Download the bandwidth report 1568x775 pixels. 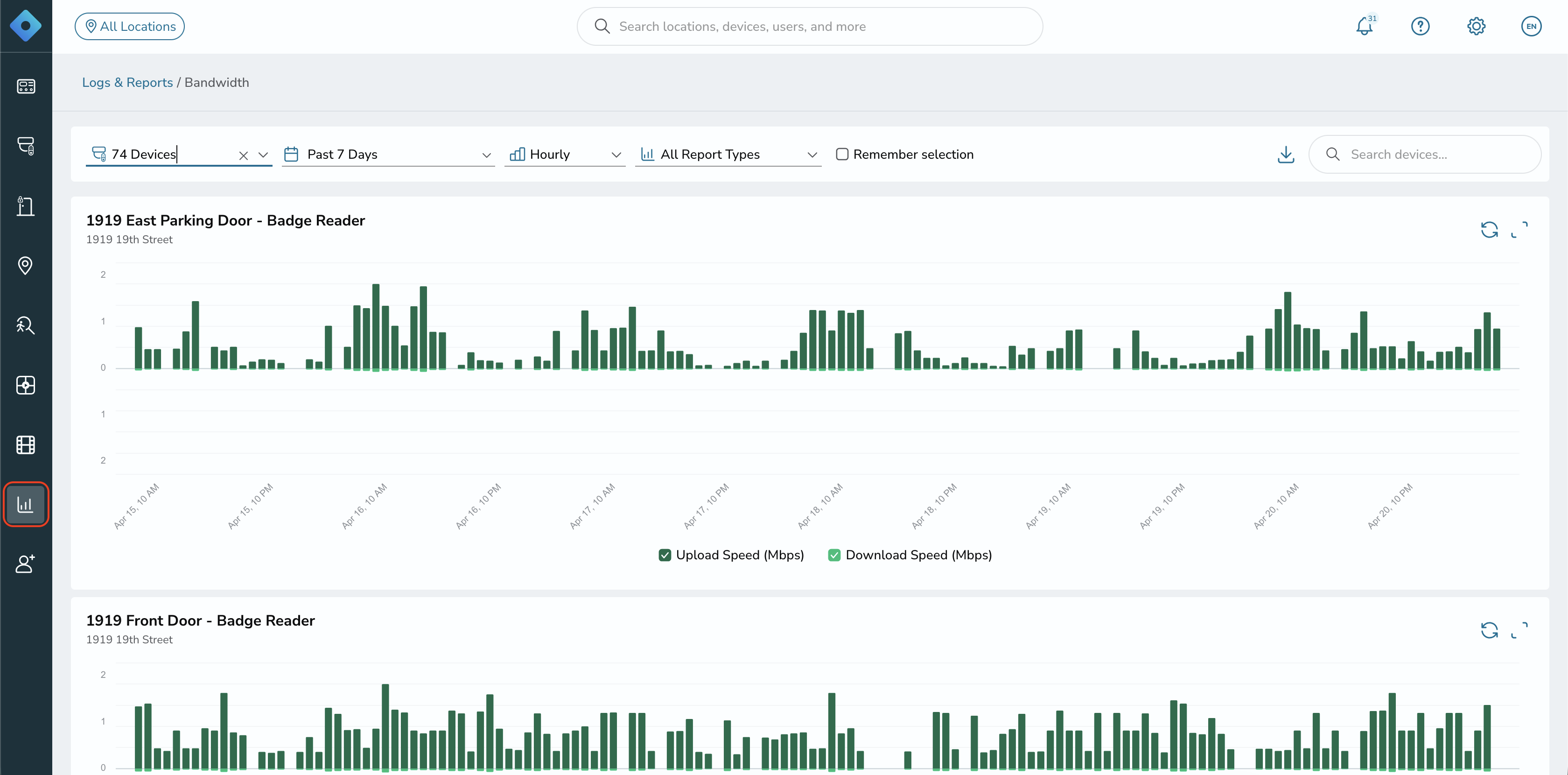[1286, 155]
